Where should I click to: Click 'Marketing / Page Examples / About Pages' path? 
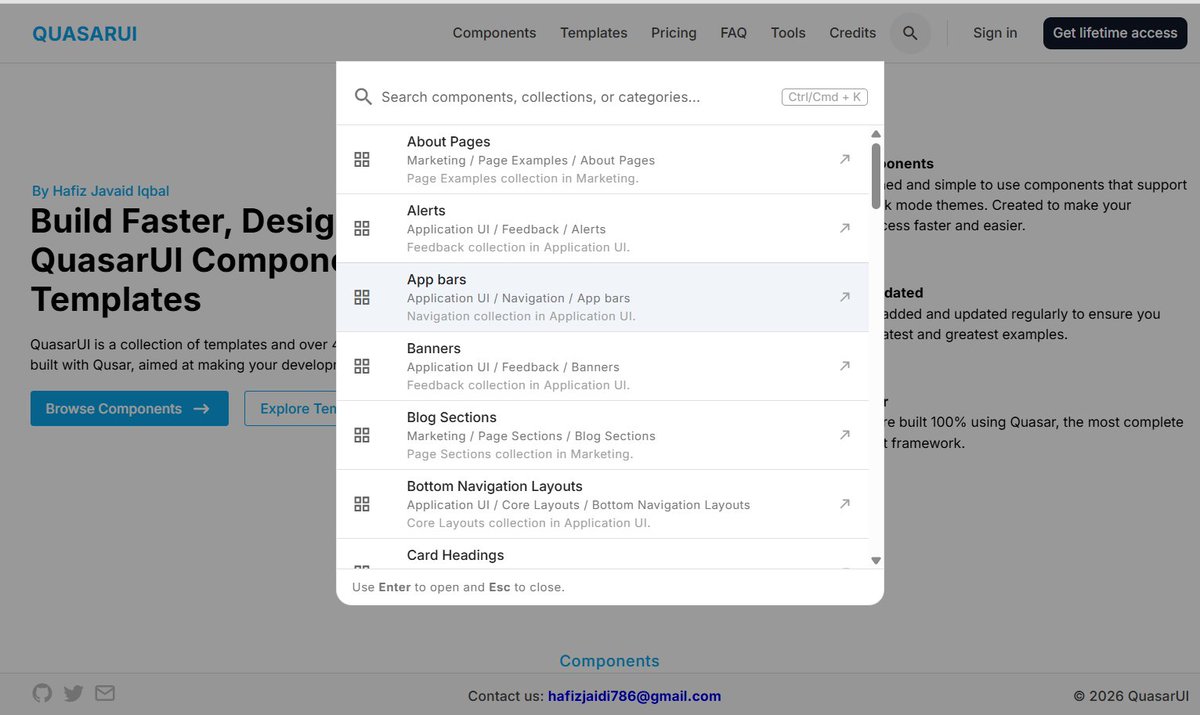coord(531,160)
